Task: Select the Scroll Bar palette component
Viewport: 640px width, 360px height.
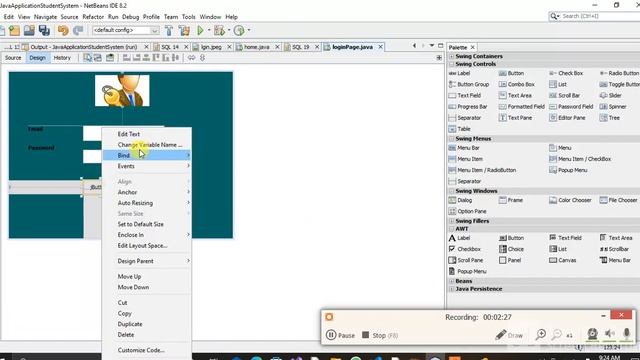Action: 565,96
